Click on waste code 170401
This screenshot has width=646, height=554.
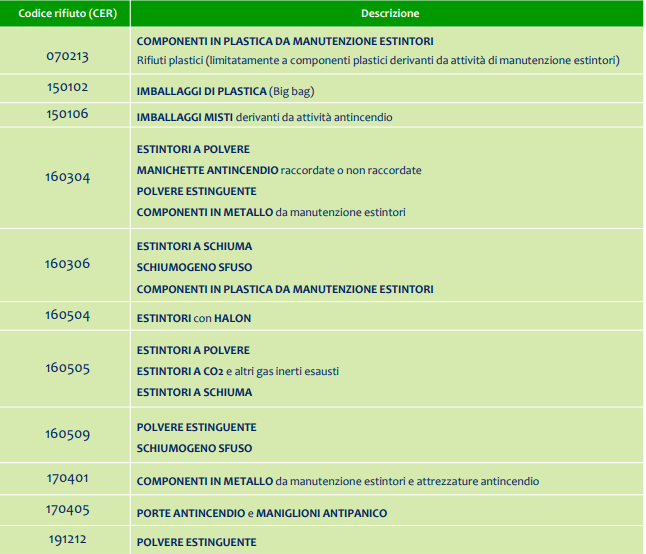(67, 479)
